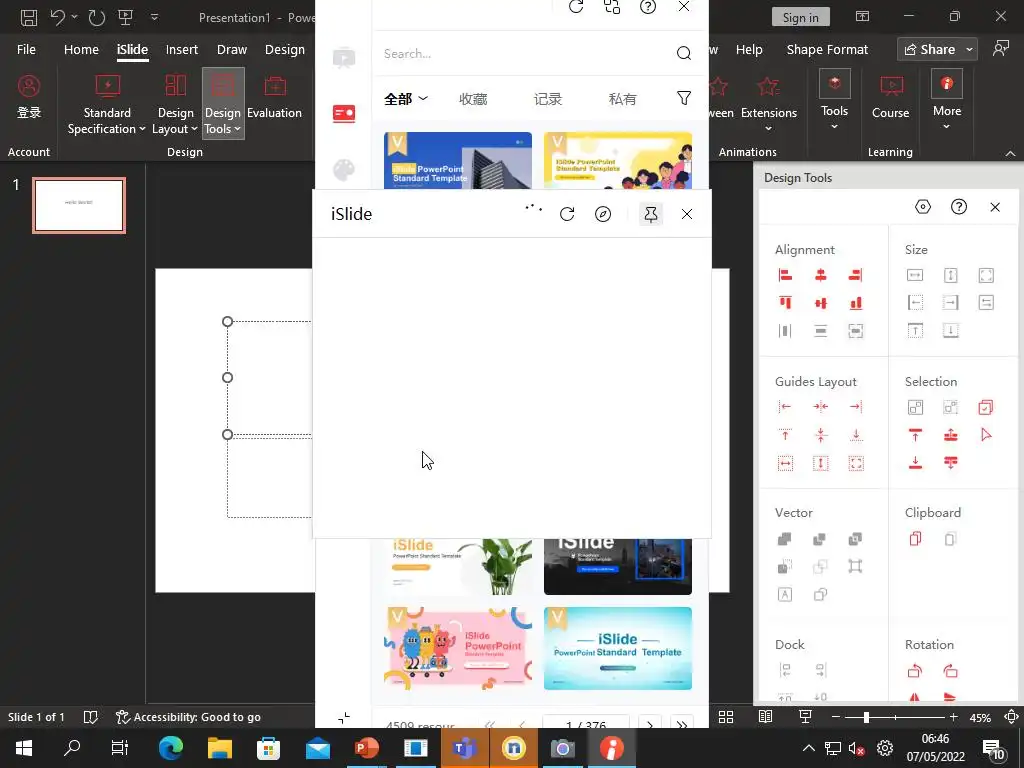The height and width of the screenshot is (768, 1024).
Task: Click the Share button
Action: pos(937,50)
